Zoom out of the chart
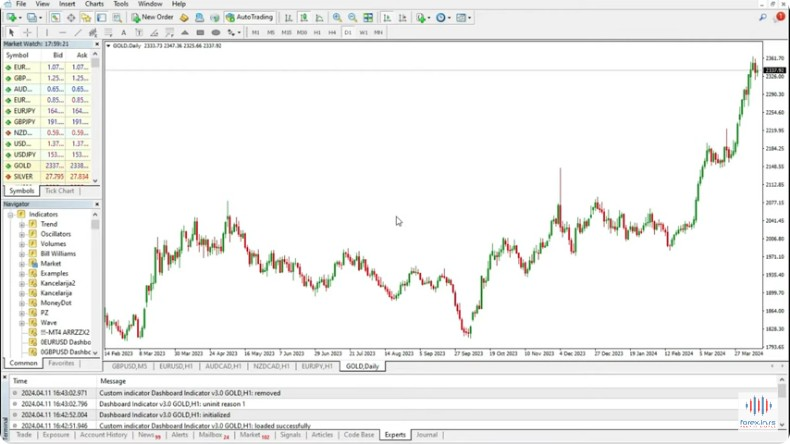The height and width of the screenshot is (444, 790). click(352, 18)
